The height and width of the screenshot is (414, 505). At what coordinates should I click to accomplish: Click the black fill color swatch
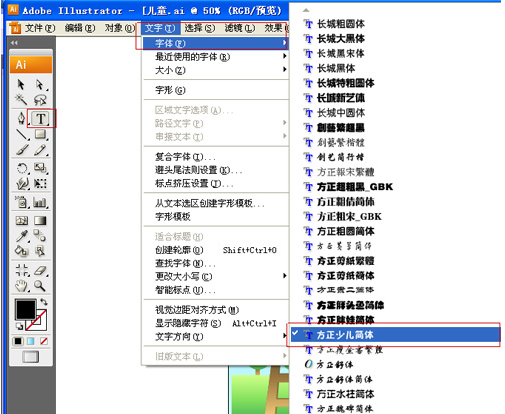[25, 309]
